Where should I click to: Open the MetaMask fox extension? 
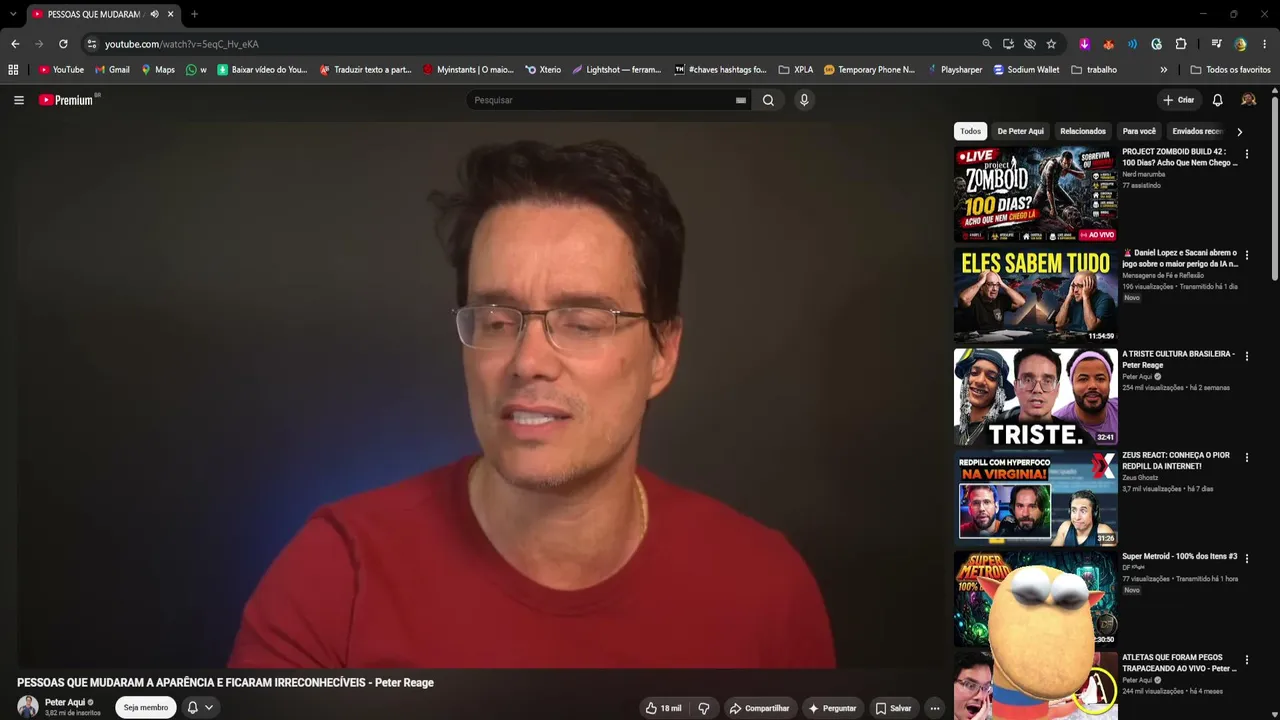[x=1108, y=44]
